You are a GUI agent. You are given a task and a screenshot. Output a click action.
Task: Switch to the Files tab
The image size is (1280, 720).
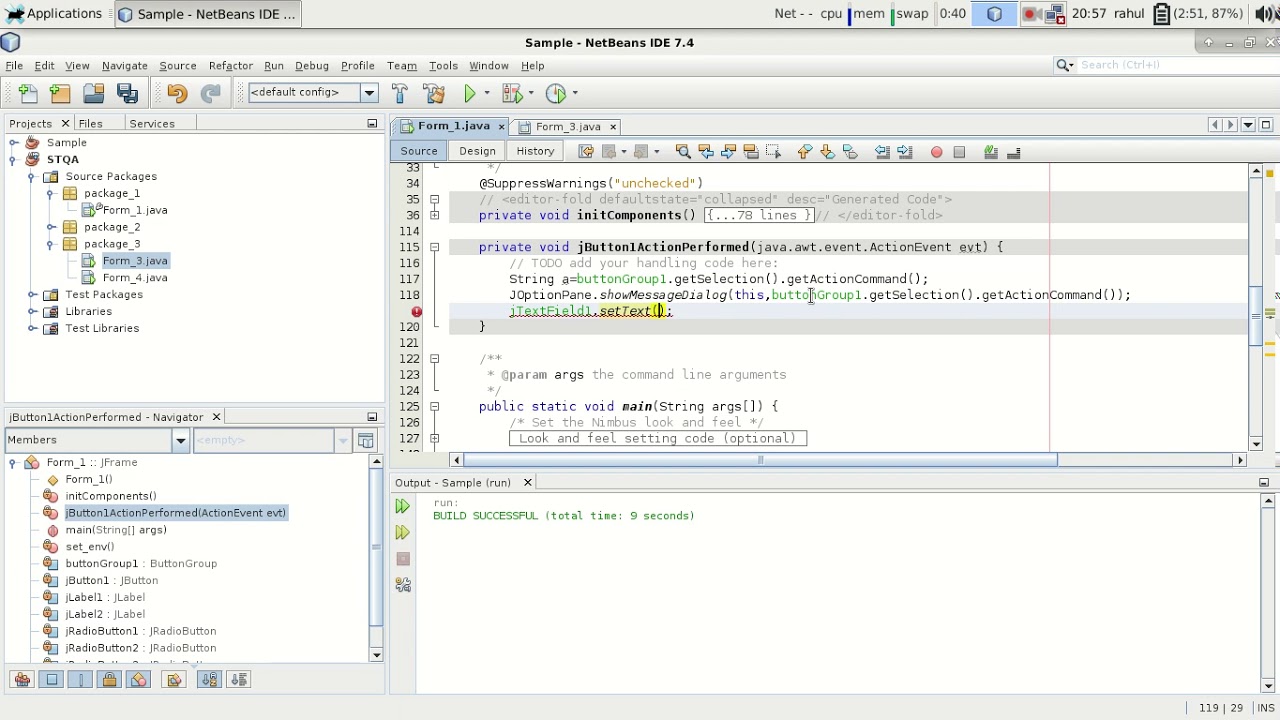pos(90,124)
